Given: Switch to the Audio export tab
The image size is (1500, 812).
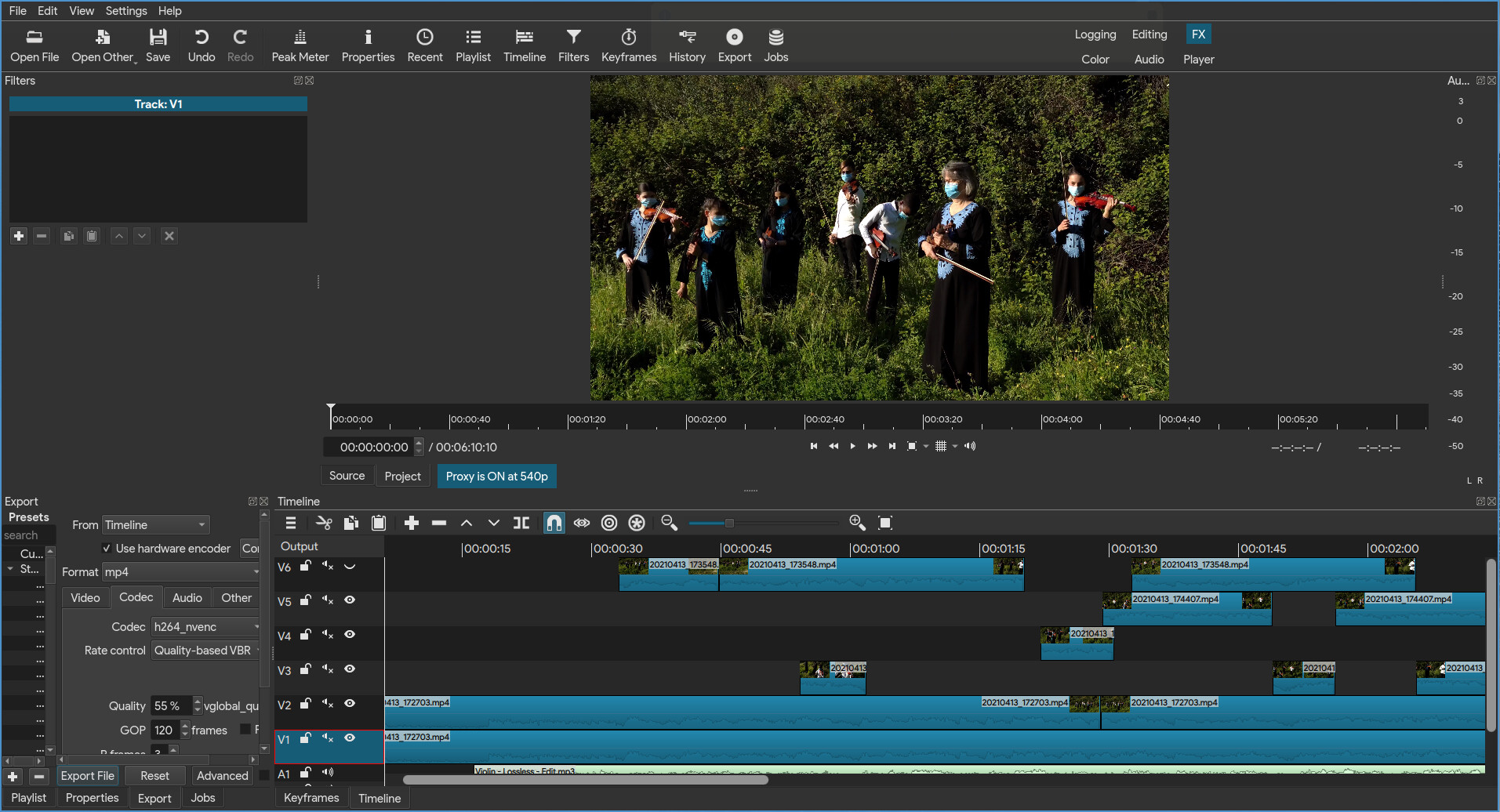Looking at the screenshot, I should [x=187, y=598].
